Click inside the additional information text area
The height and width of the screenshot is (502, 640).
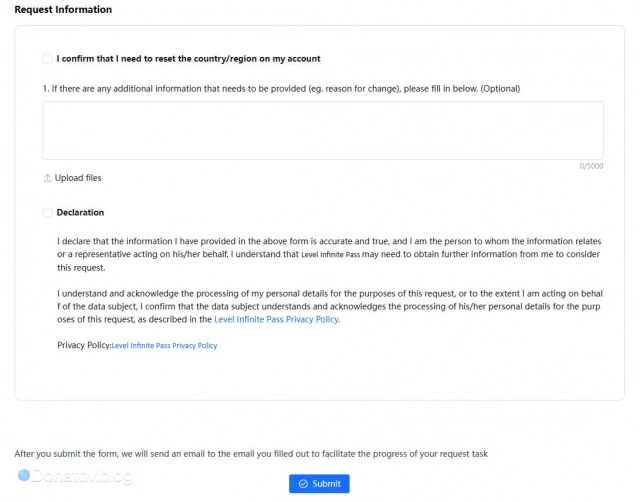(323, 131)
